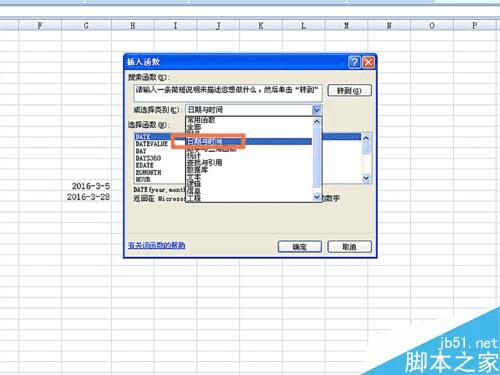Click the 转到(G) button
The width and height of the screenshot is (500, 375).
click(x=349, y=91)
